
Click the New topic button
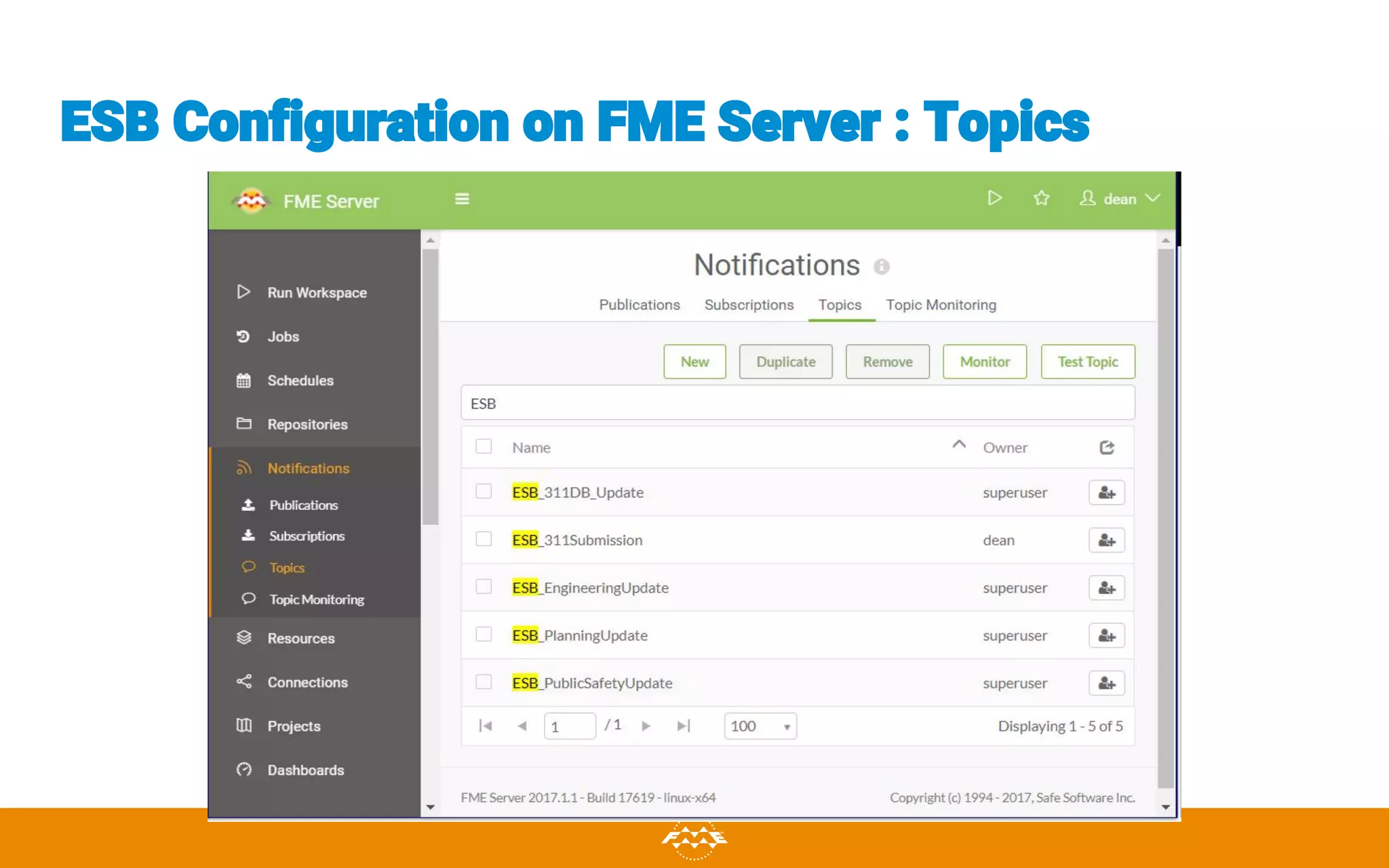694,362
